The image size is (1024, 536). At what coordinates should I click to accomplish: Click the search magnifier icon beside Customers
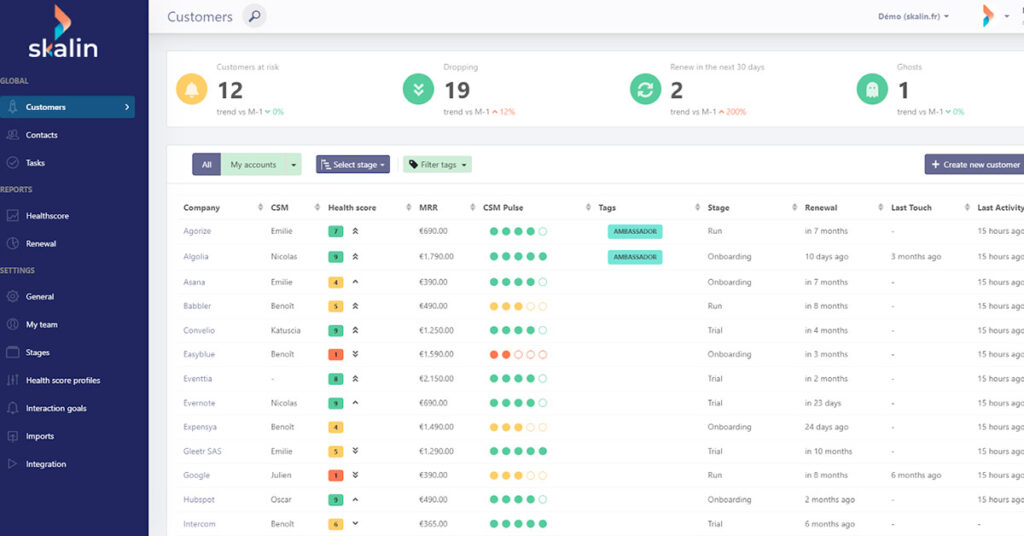coord(255,17)
